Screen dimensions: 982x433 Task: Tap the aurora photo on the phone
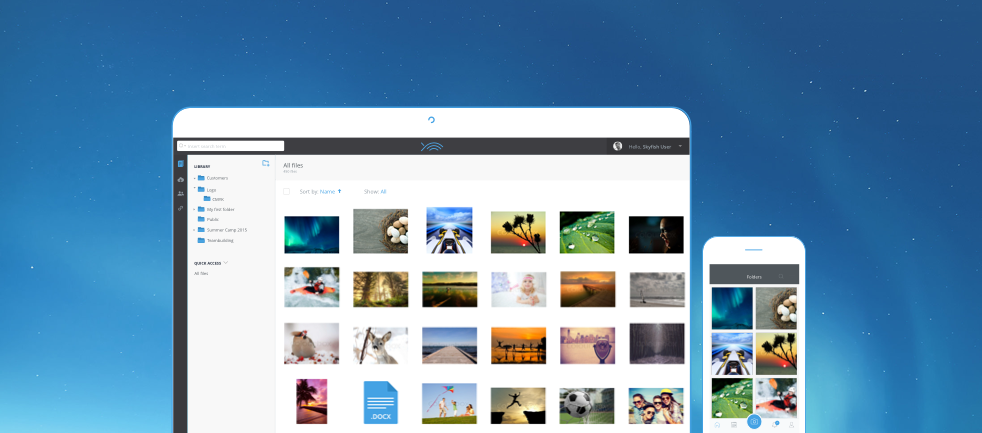coord(732,308)
